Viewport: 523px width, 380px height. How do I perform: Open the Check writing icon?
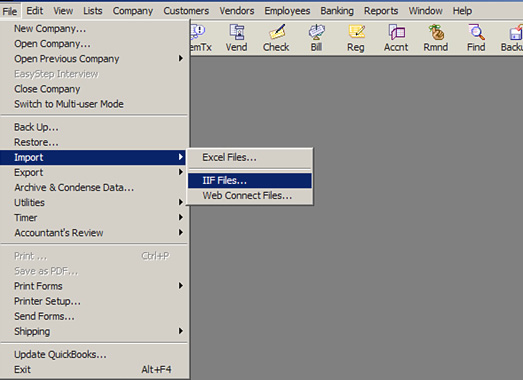click(x=276, y=38)
